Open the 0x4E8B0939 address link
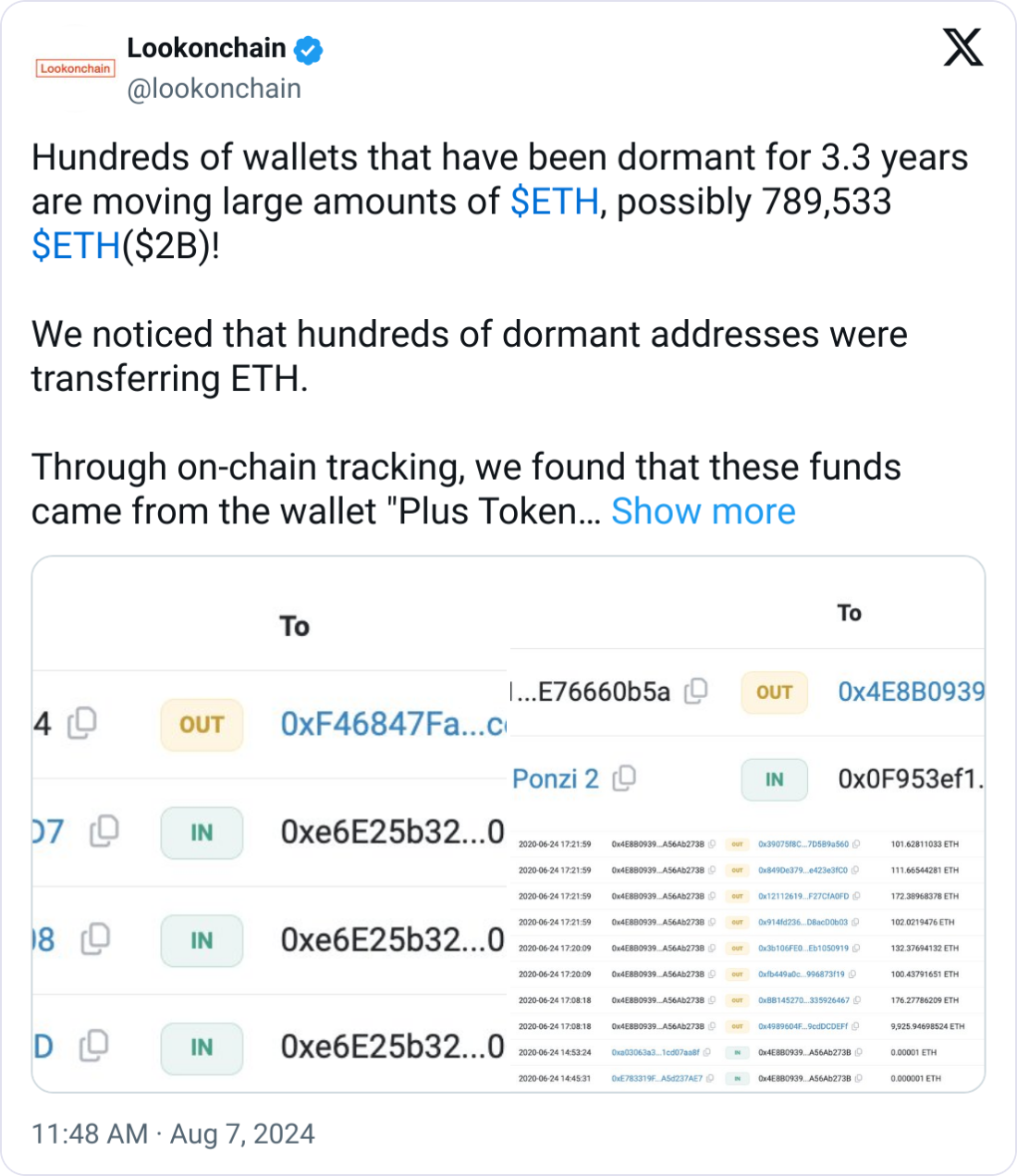This screenshot has width=1017, height=1176. [x=911, y=692]
